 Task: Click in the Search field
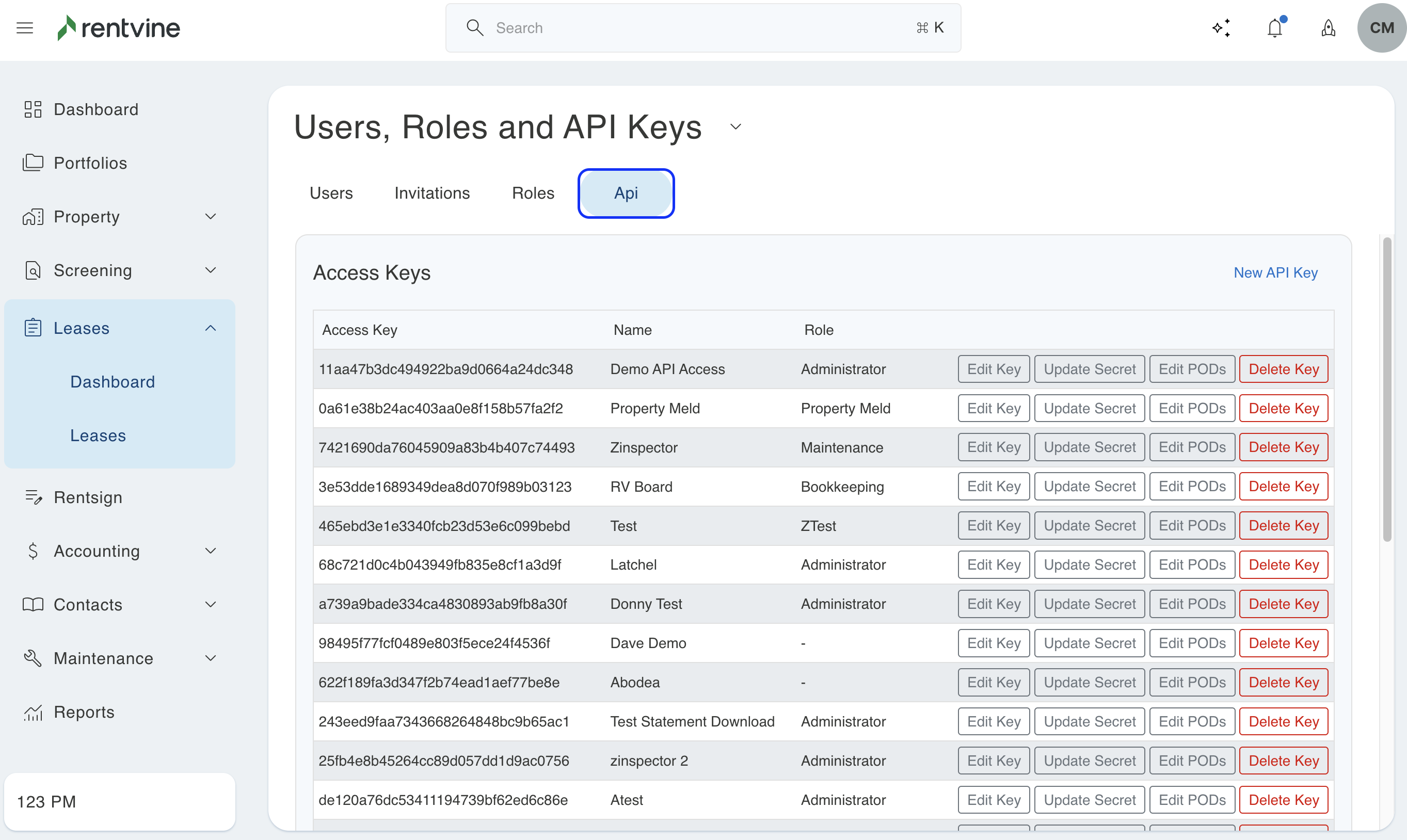(702, 28)
